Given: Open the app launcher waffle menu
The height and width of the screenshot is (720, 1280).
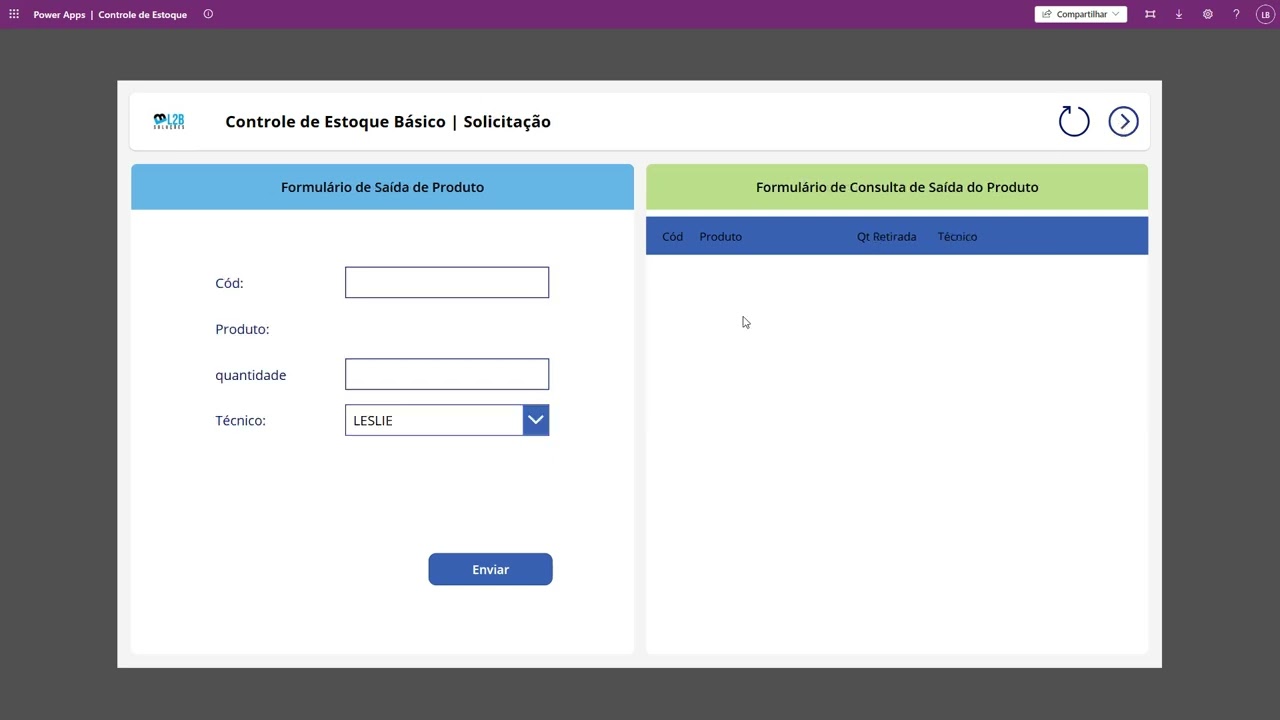Looking at the screenshot, I should point(14,14).
